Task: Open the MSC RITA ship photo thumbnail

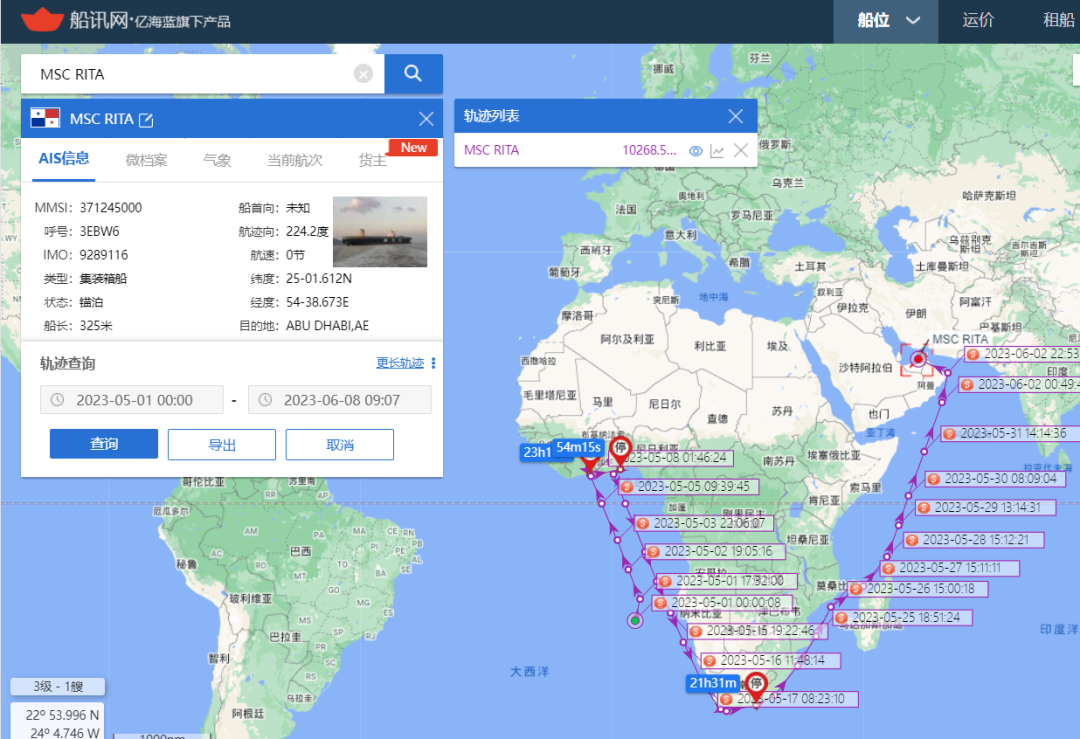Action: 380,231
